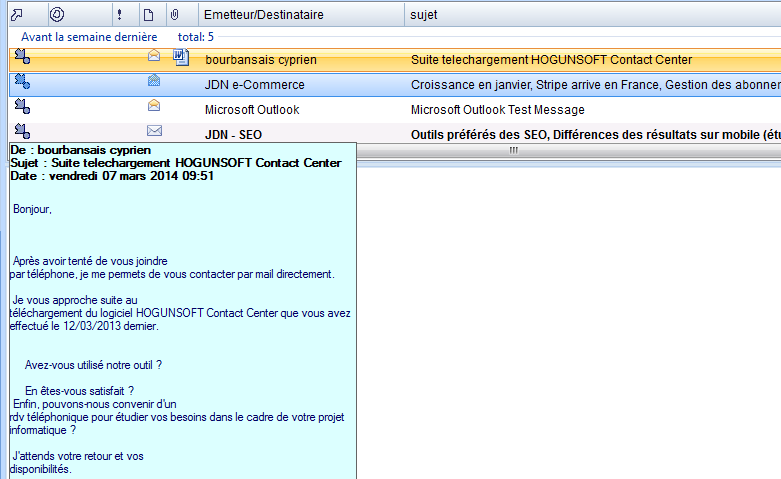The image size is (781, 479).
Task: Click Emetteur/Destinataire column header
Action: [x=263, y=15]
